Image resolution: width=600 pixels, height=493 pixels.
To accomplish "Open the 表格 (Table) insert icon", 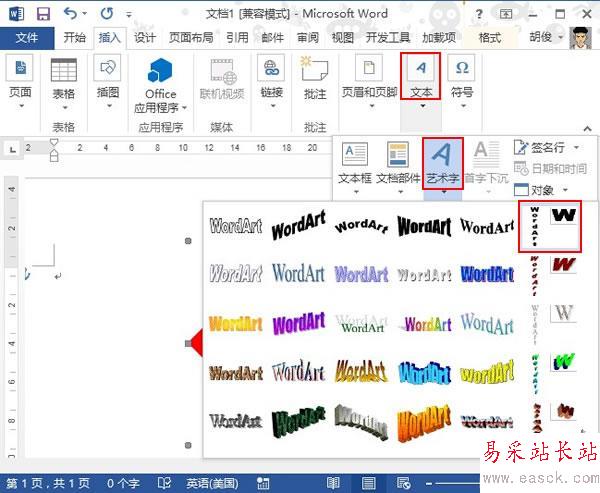I will click(x=64, y=69).
